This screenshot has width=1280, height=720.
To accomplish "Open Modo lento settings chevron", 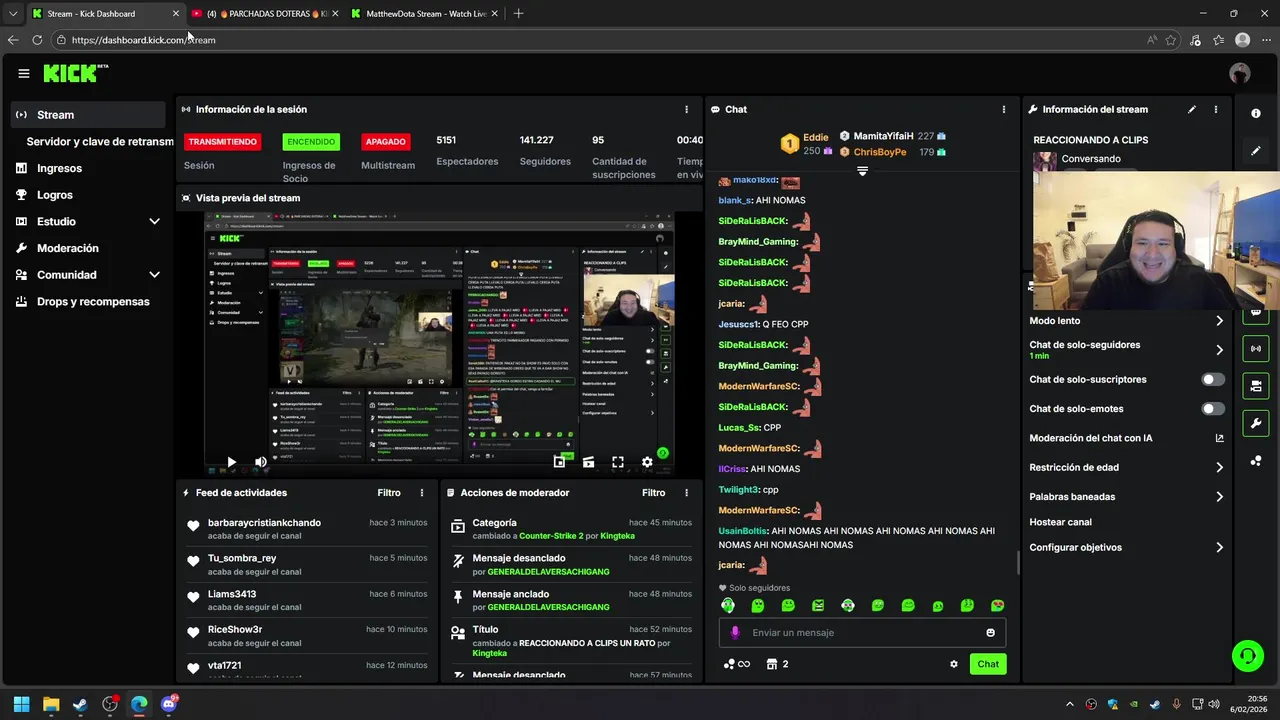I will (1219, 321).
